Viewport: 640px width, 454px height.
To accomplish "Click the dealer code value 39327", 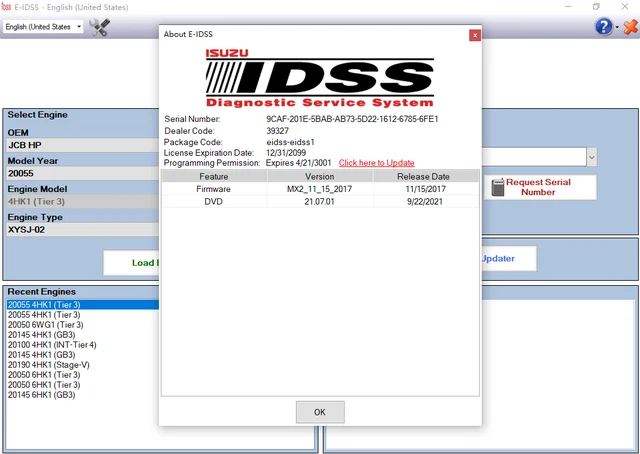I will point(278,131).
